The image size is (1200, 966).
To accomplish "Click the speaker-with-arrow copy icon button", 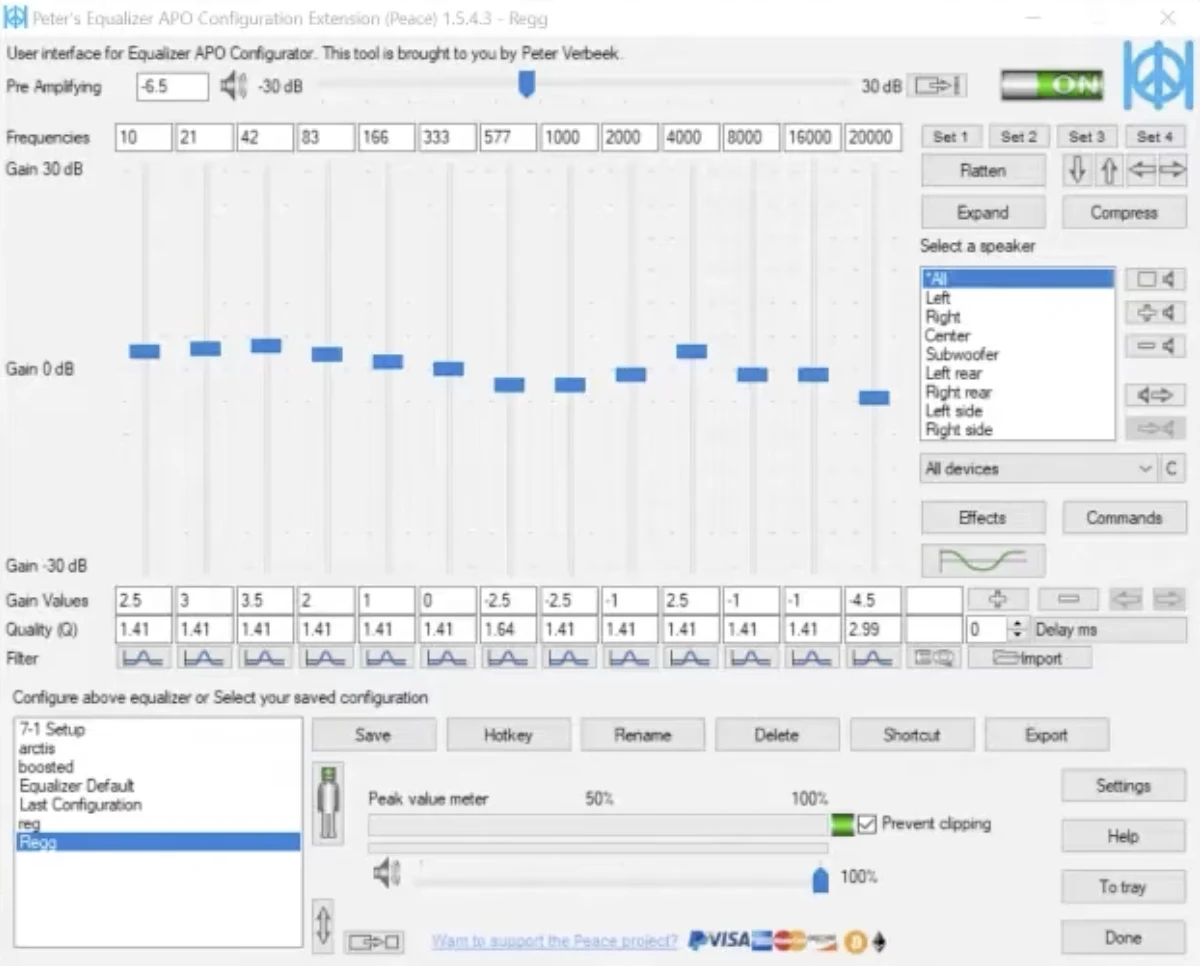I will pyautogui.click(x=1155, y=395).
